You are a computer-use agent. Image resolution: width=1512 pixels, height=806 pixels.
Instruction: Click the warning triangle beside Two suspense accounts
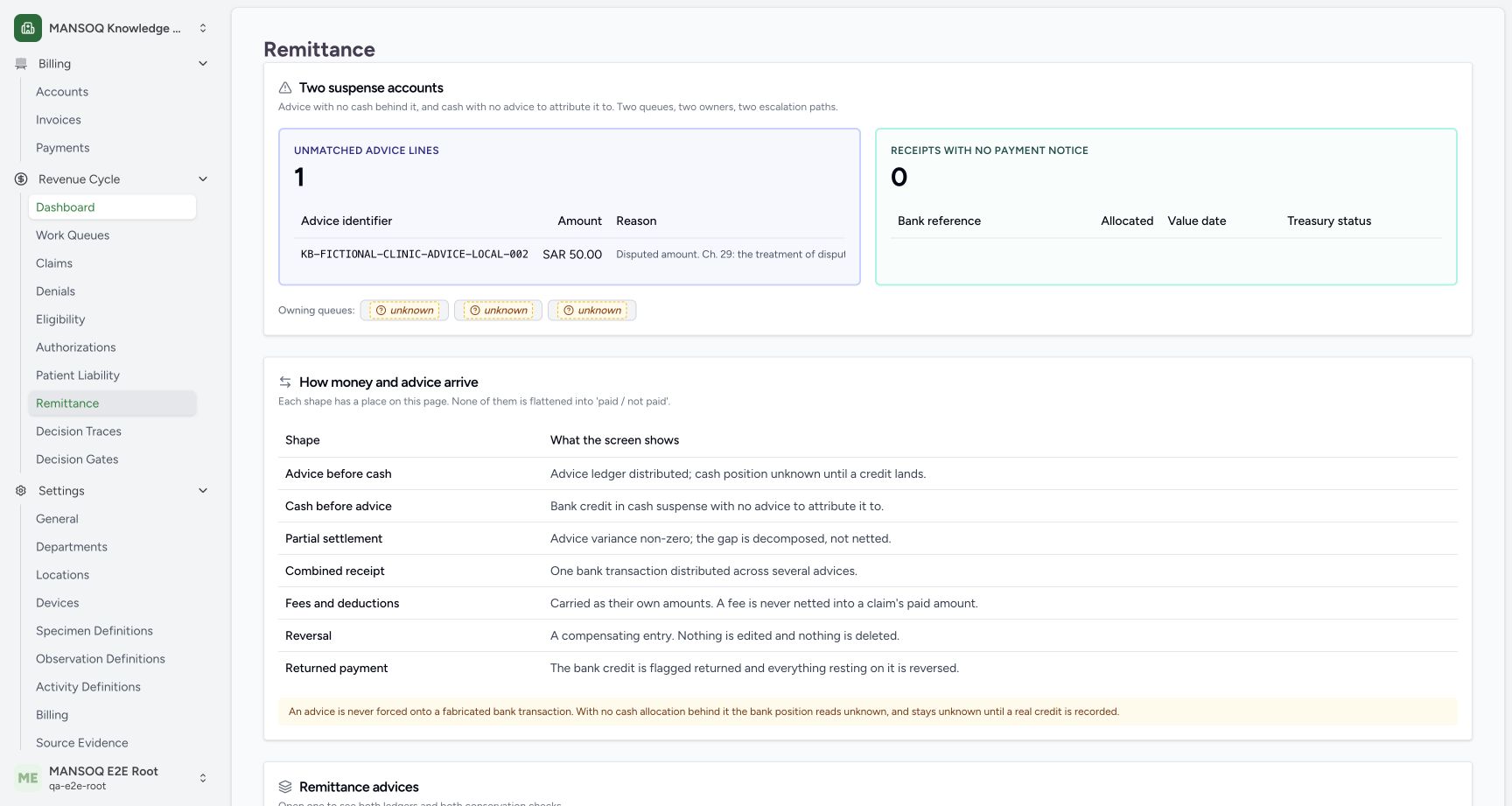tap(285, 88)
